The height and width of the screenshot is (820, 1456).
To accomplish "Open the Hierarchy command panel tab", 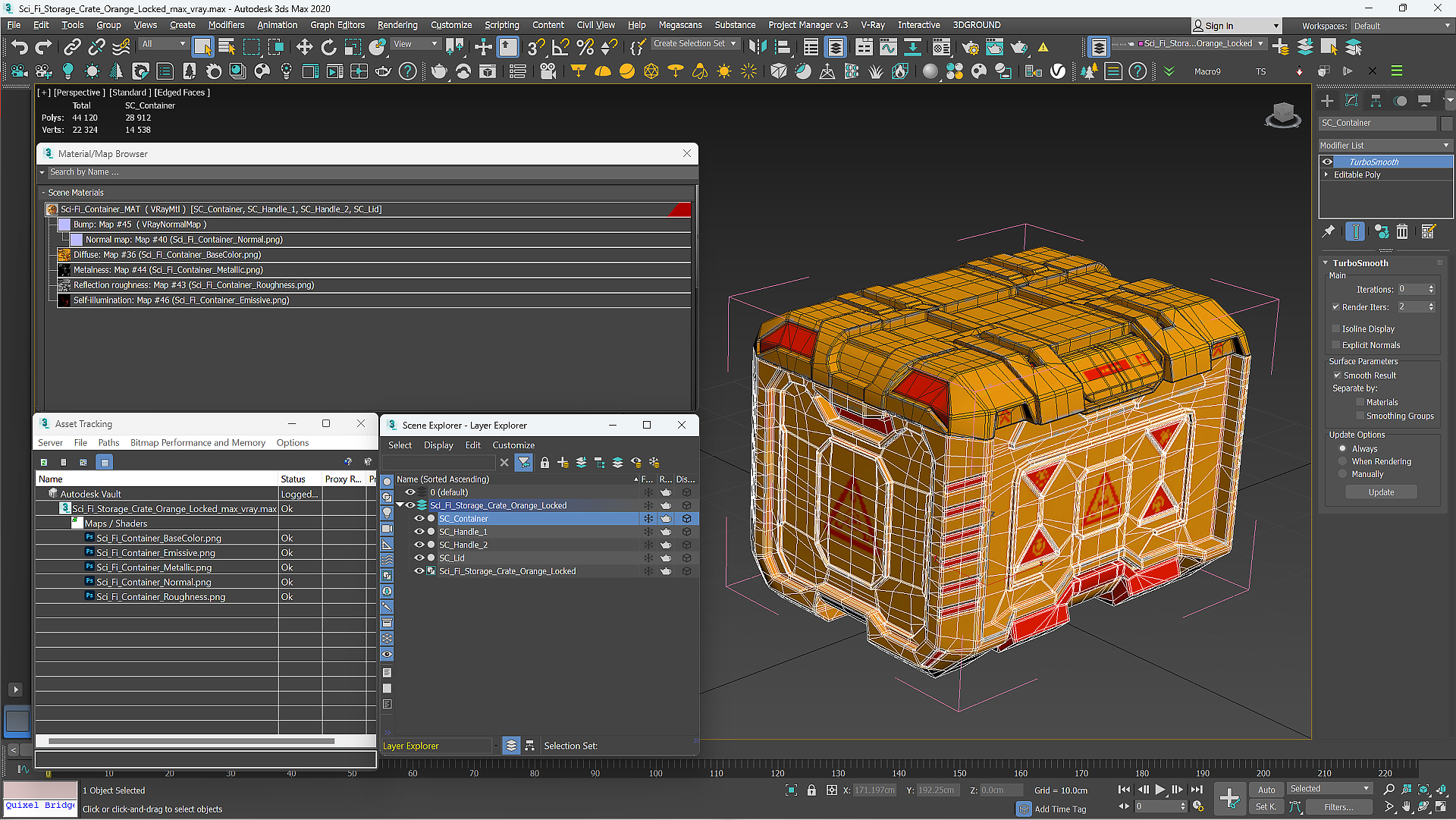I will (1376, 101).
